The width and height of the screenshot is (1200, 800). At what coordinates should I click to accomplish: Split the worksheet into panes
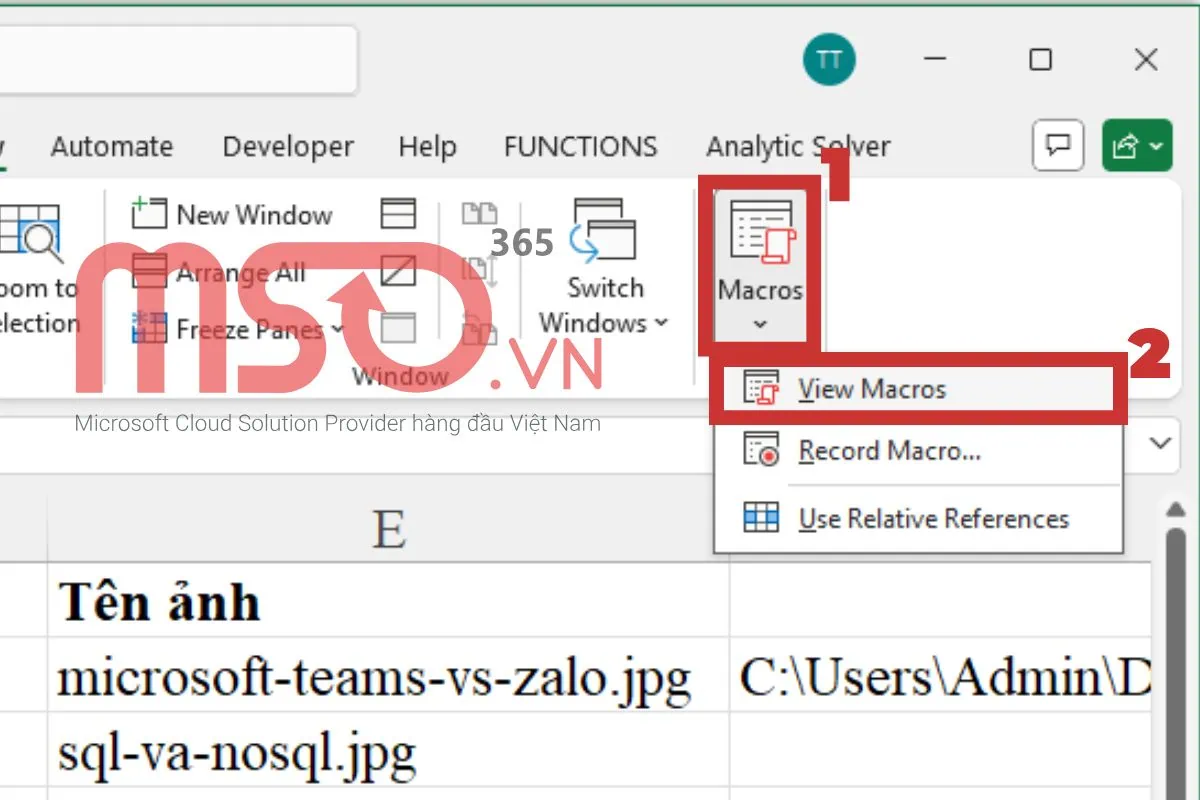pyautogui.click(x=397, y=213)
